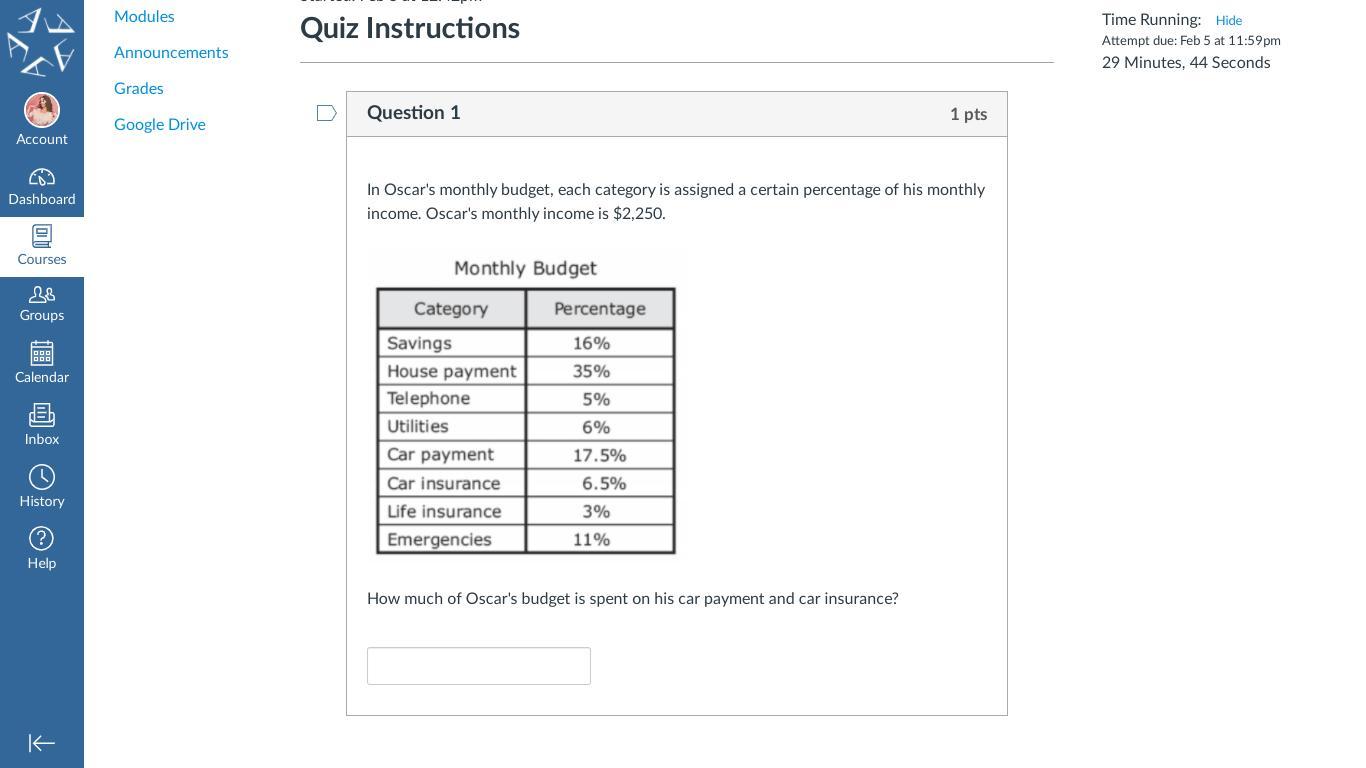Open the Modules course link
The width and height of the screenshot is (1366, 768).
click(144, 16)
